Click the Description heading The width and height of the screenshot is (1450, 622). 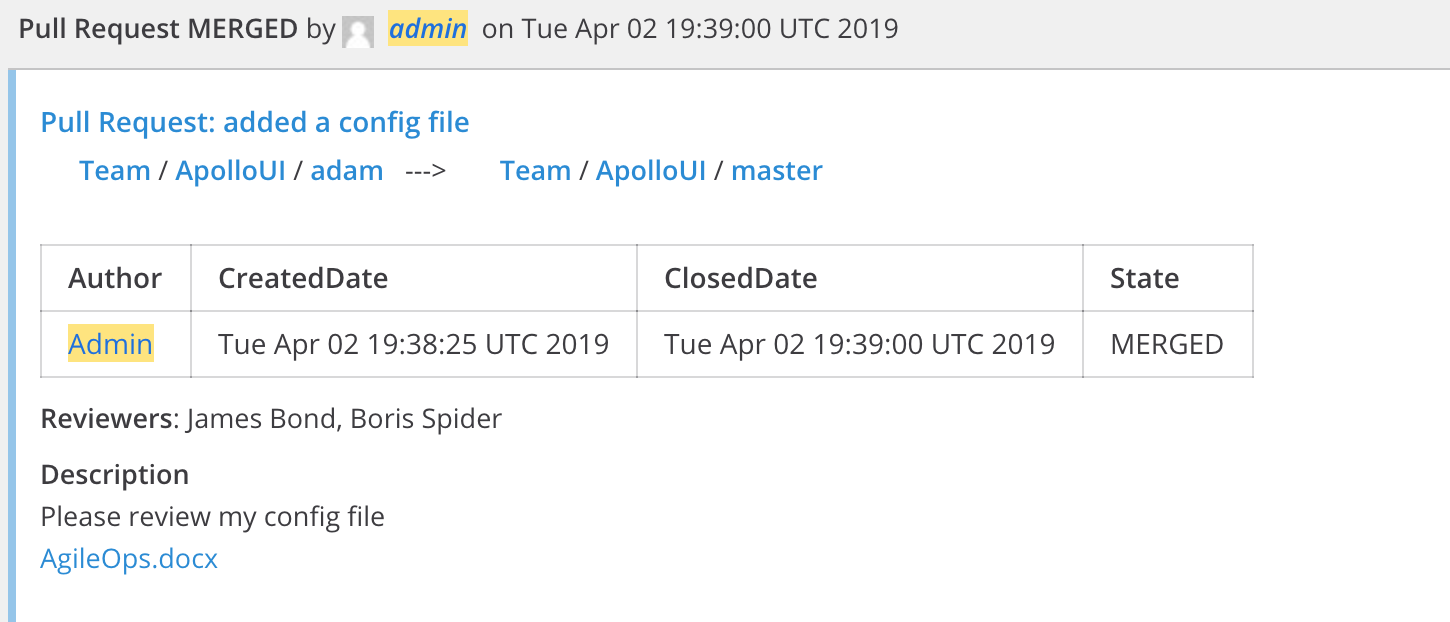click(115, 474)
